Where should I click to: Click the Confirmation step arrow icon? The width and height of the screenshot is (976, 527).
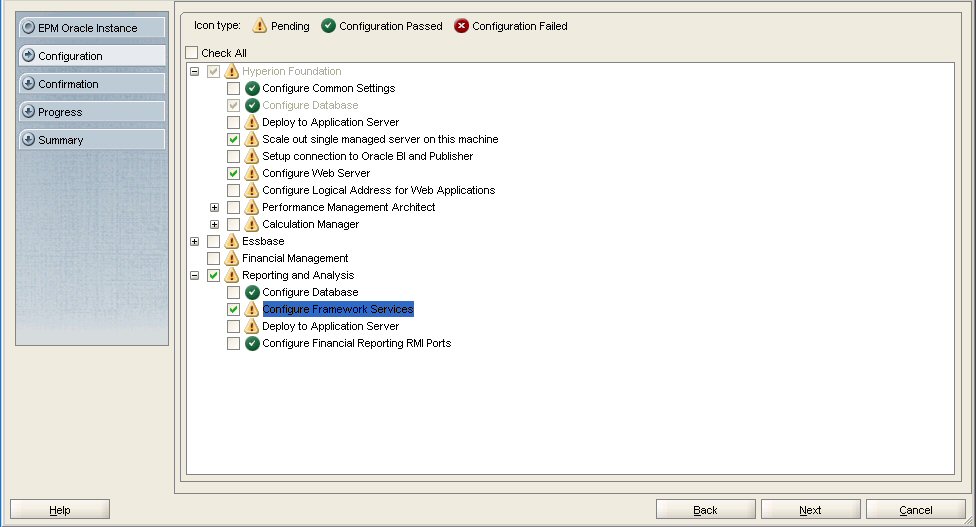point(28,83)
